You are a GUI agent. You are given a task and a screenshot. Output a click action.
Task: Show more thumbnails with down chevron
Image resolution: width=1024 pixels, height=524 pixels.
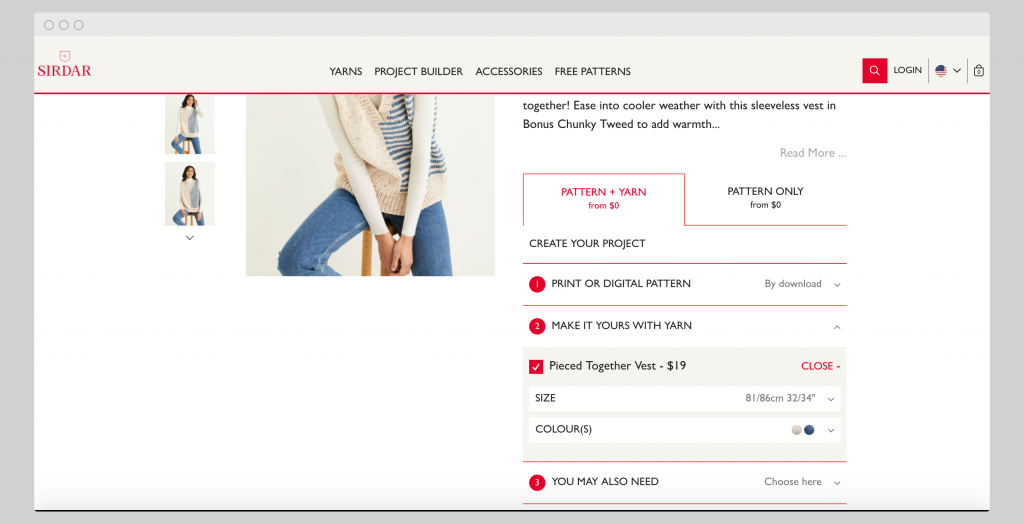click(189, 238)
